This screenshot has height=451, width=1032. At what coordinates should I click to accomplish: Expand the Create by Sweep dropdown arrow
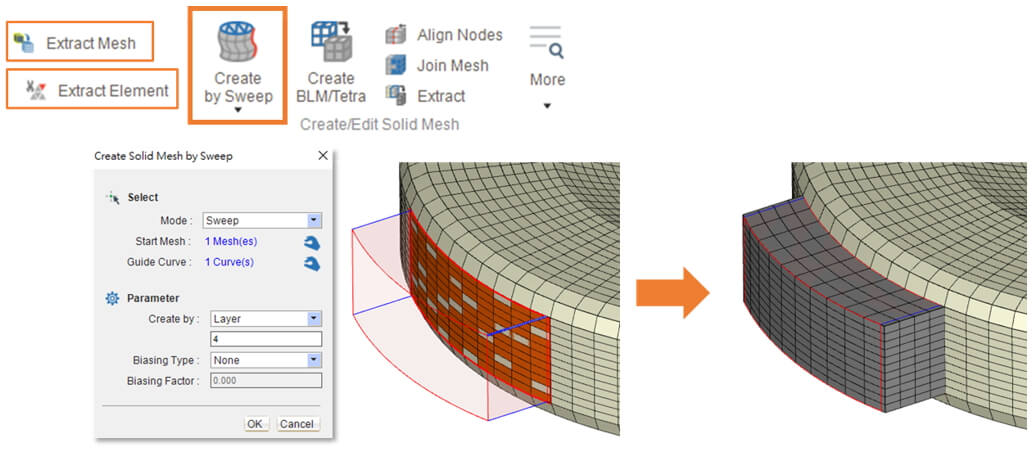pos(238,111)
